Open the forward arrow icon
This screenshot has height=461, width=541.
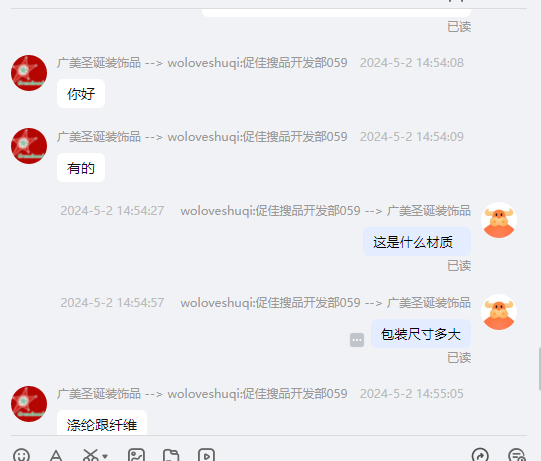pos(480,455)
